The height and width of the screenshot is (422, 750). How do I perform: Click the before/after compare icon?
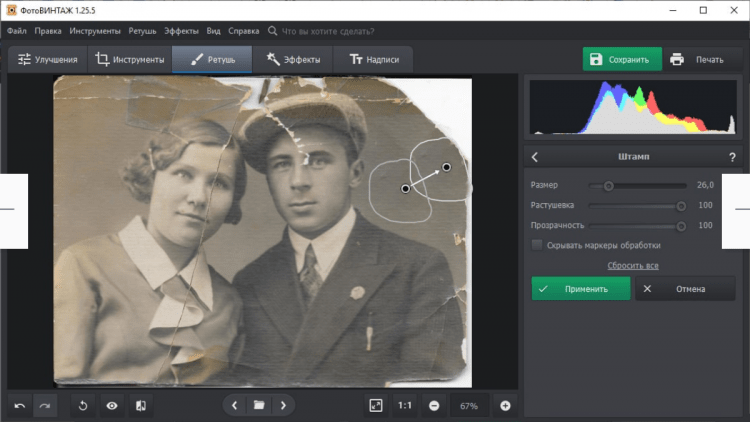click(x=141, y=406)
